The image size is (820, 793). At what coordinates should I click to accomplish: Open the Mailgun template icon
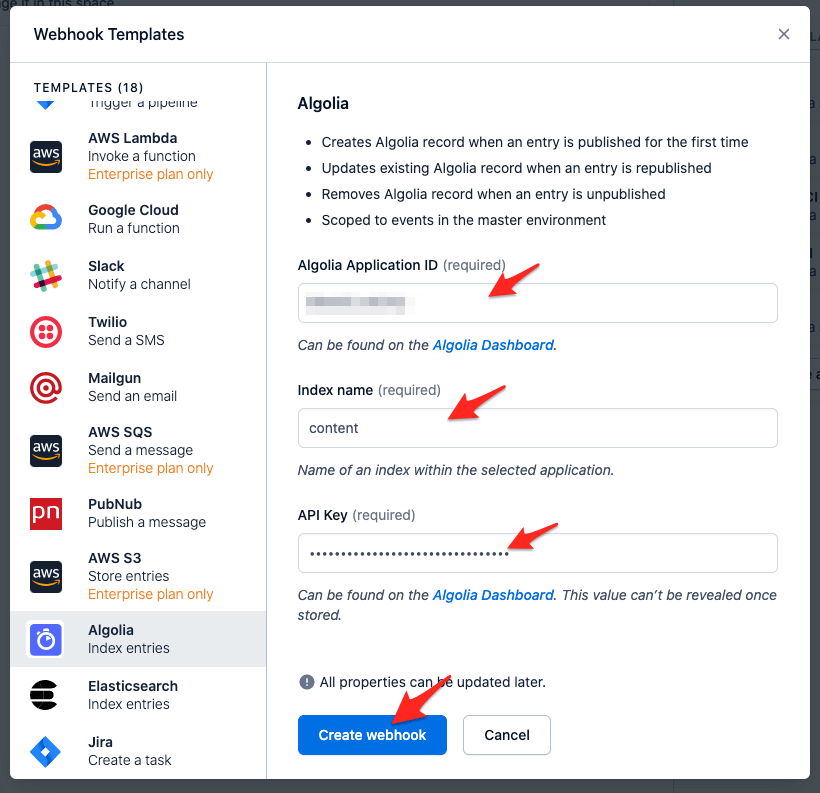46,388
